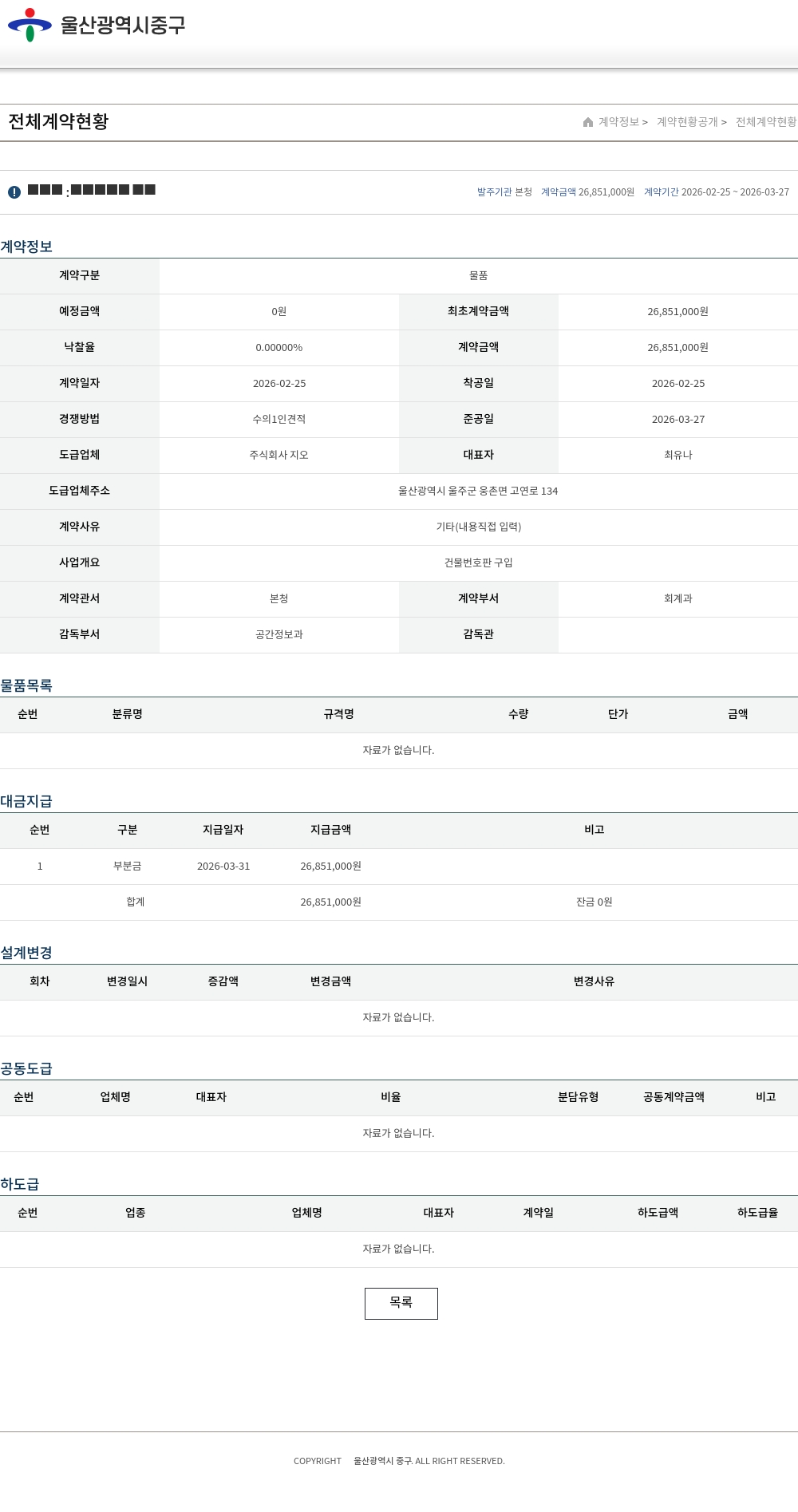Click the 변경사유 column header
The height and width of the screenshot is (1512, 798).
(594, 982)
